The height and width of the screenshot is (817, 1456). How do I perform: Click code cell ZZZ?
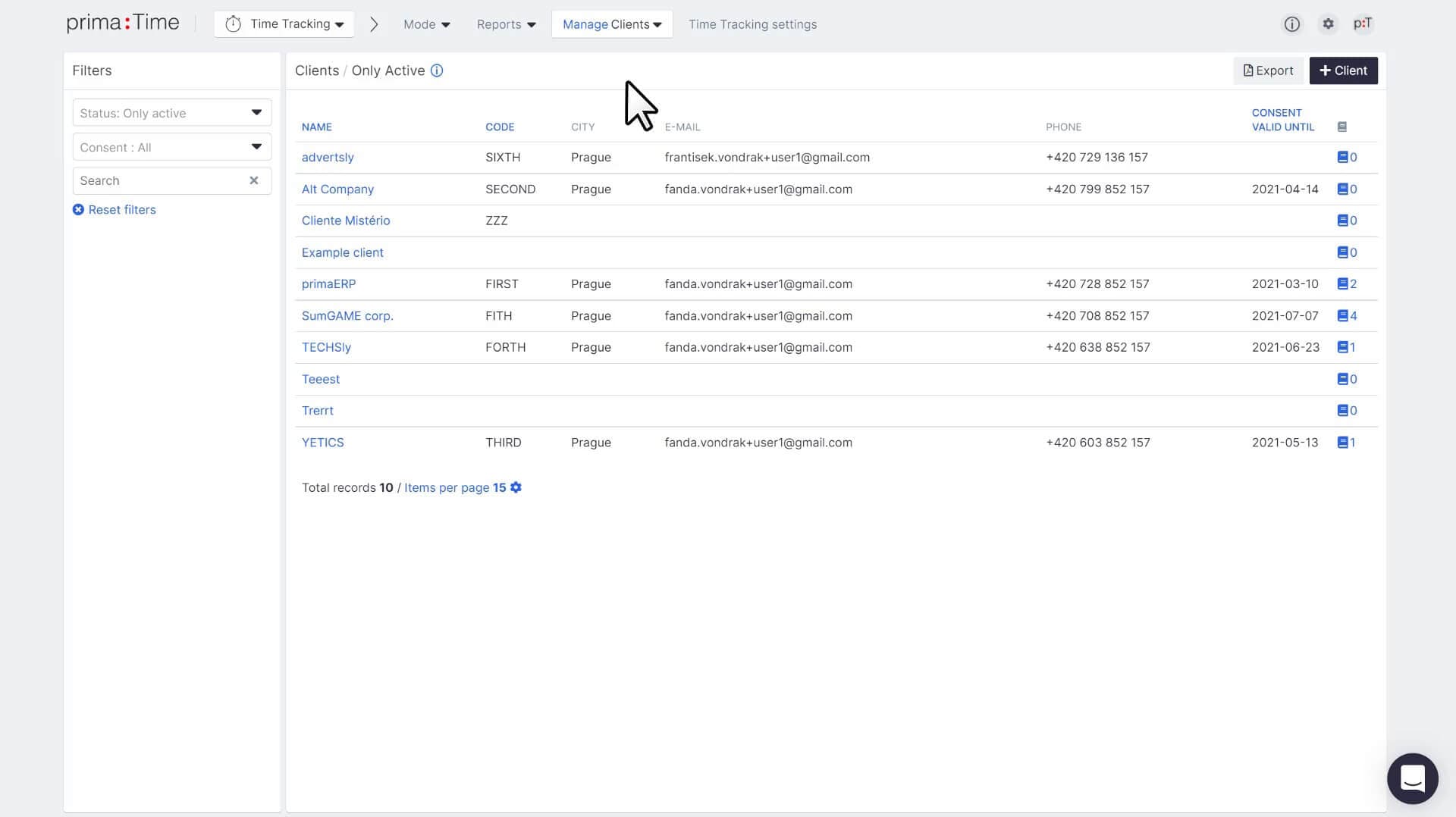tap(497, 221)
